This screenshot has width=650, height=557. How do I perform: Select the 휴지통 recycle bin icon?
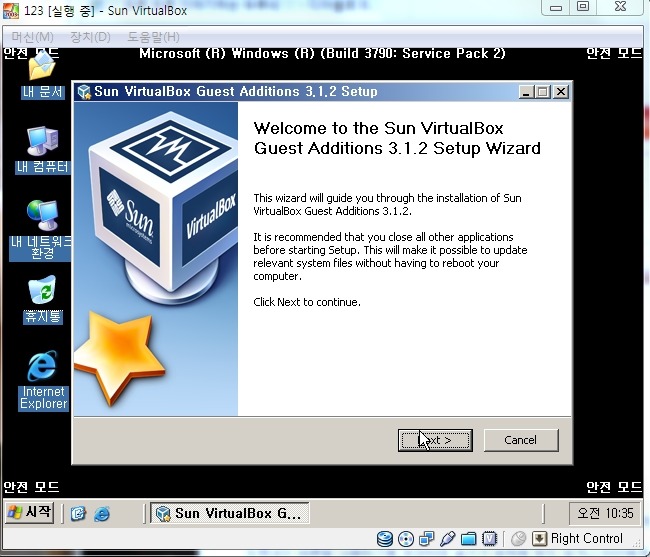43,299
